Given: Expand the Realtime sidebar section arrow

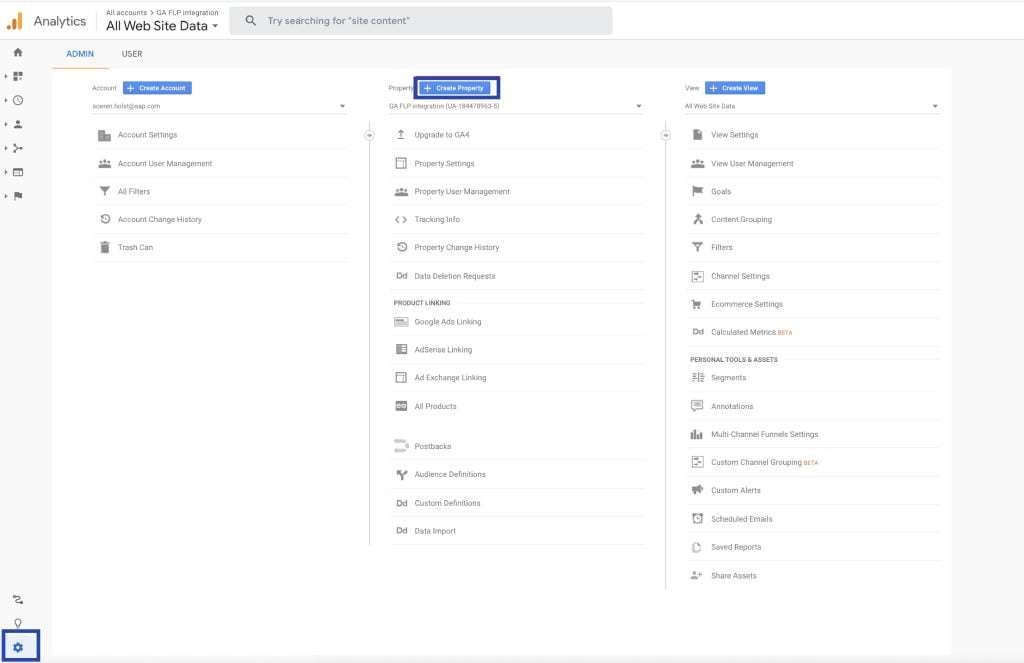Looking at the screenshot, I should [x=6, y=101].
